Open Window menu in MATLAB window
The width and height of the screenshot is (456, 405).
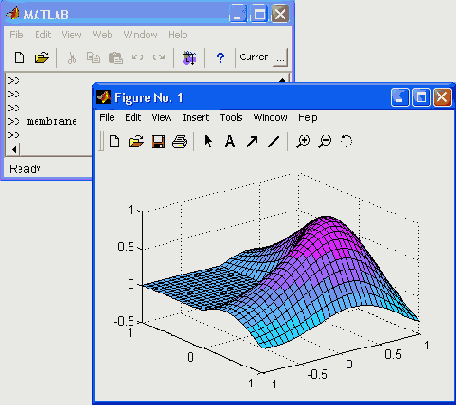click(140, 35)
